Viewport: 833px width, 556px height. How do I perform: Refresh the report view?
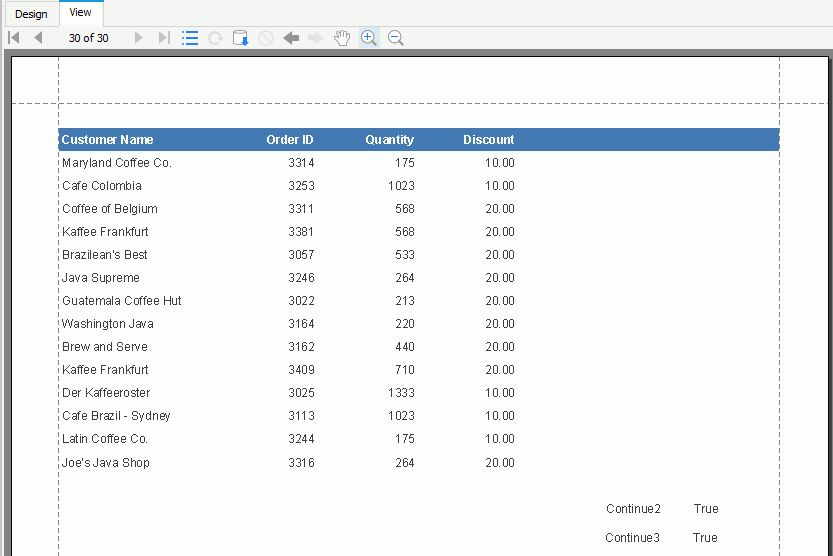click(215, 38)
